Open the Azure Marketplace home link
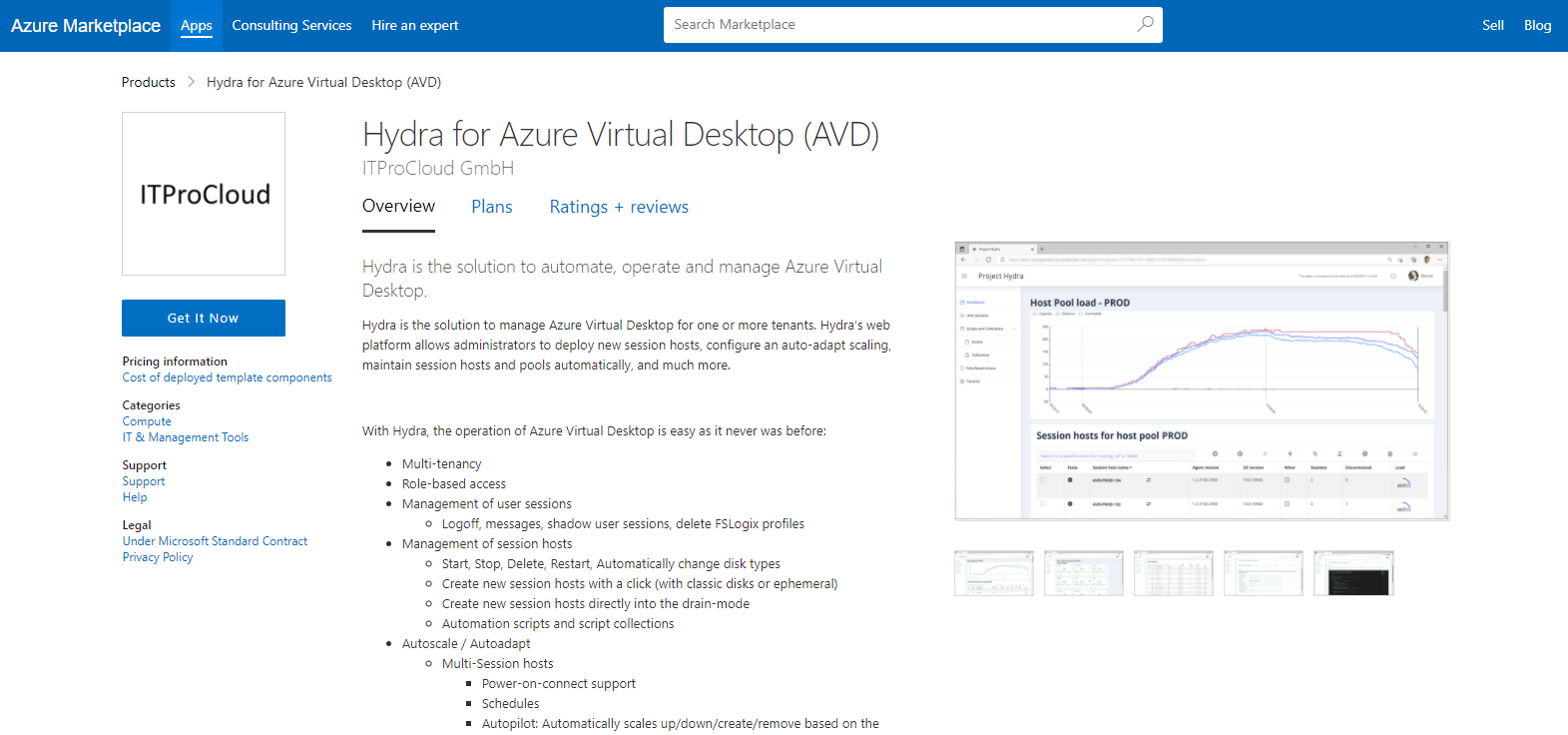1568x735 pixels. [86, 26]
